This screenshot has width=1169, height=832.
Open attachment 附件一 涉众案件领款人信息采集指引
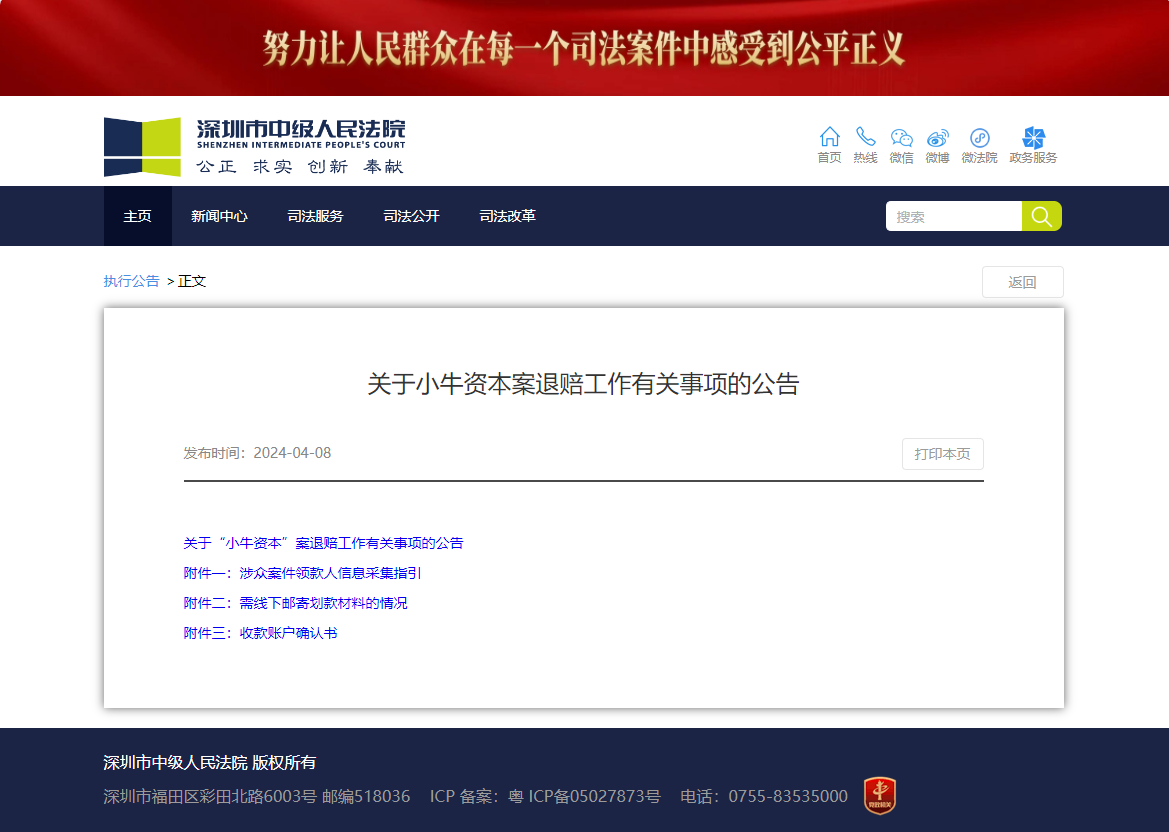pos(302,573)
